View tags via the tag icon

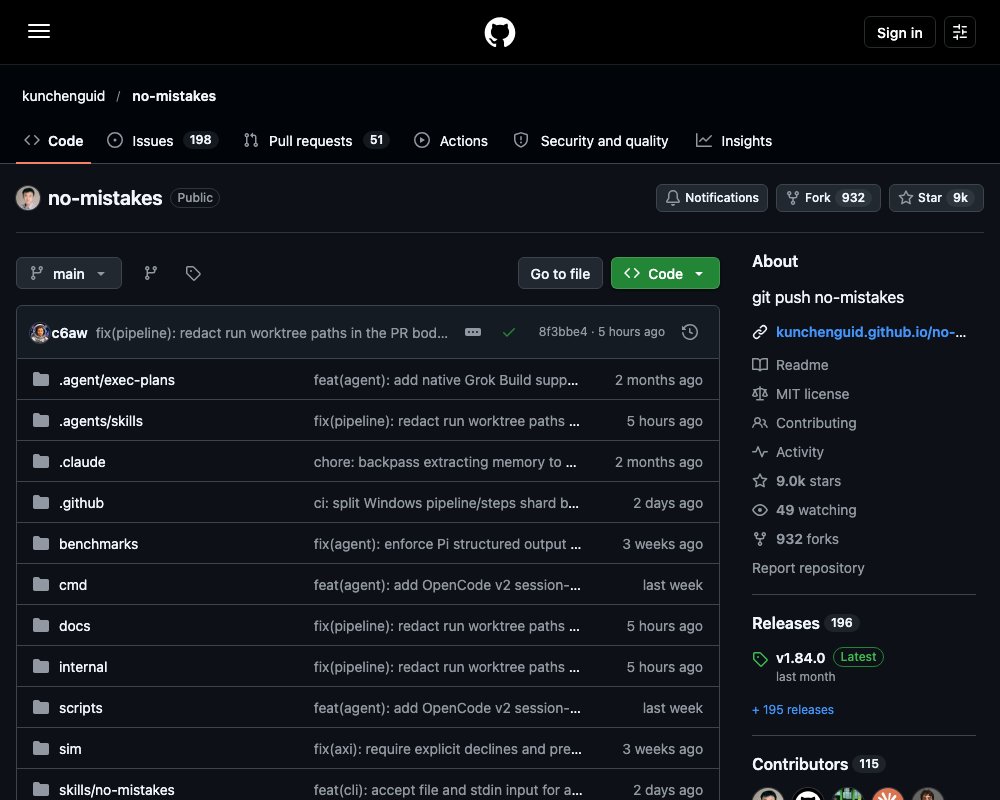(x=193, y=273)
